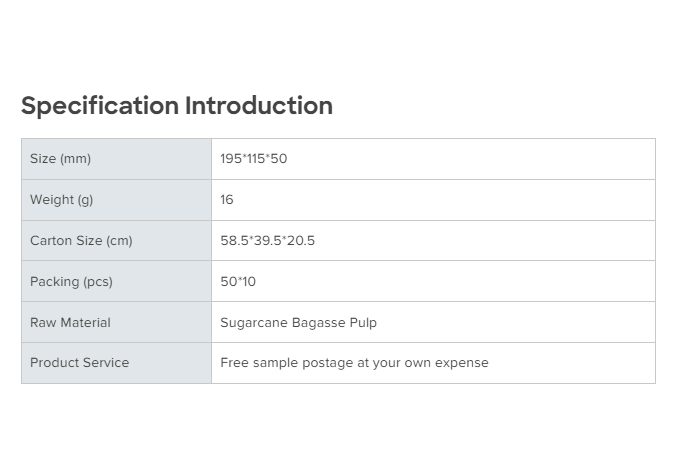Click the word Pulp in table
Screen dimensions: 677x468
[x=362, y=323]
